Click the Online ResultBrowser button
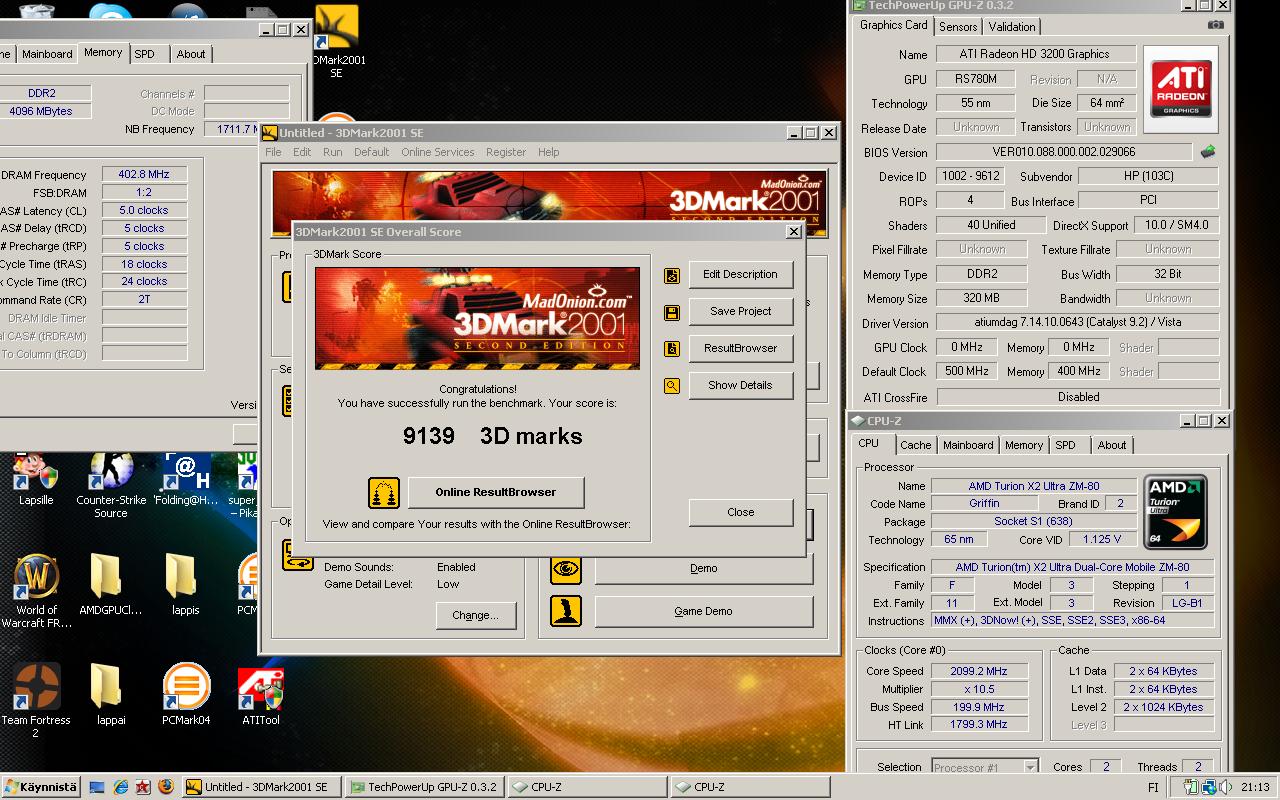1280x800 pixels. click(x=495, y=492)
